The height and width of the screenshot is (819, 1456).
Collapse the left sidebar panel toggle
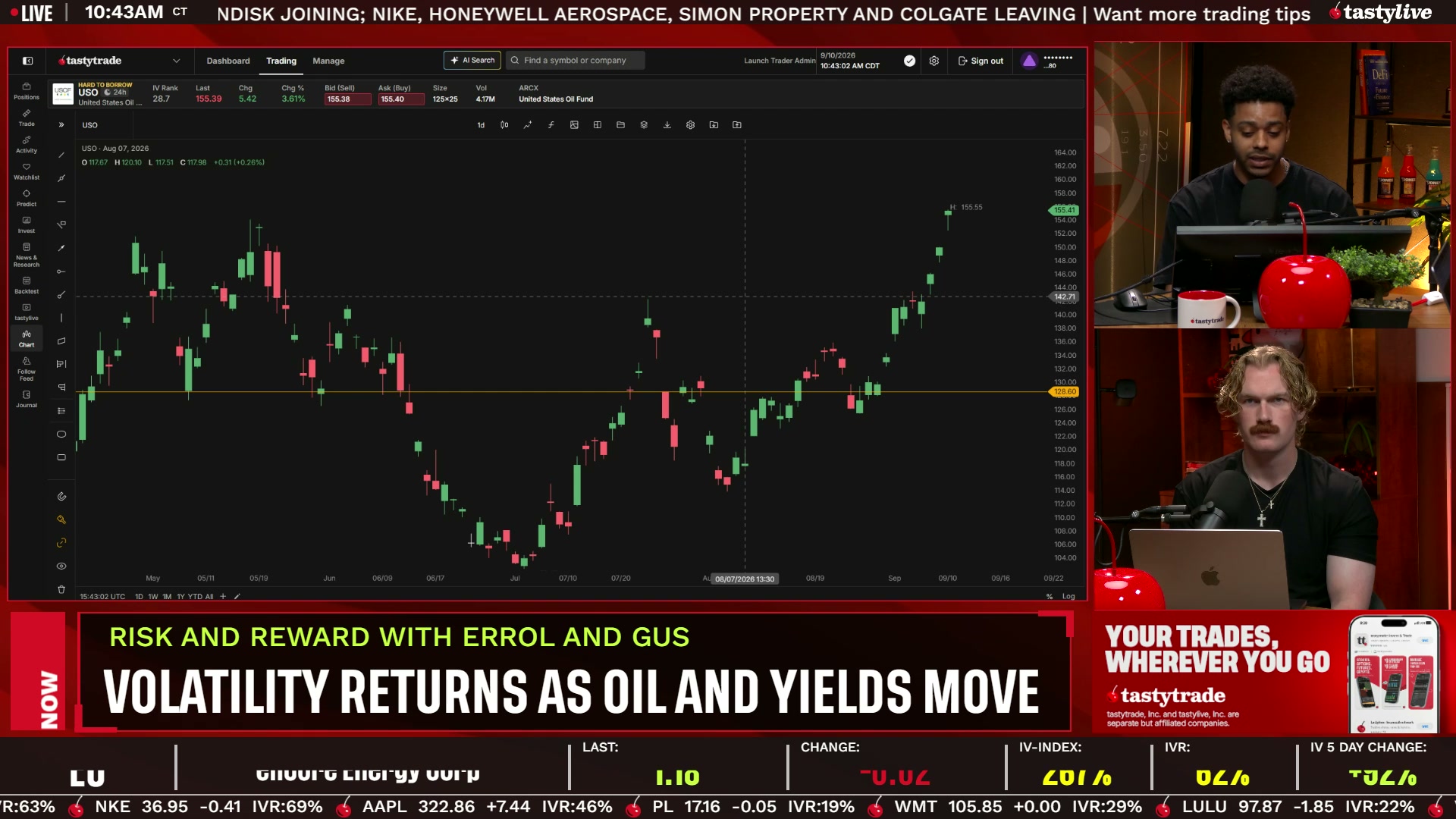point(27,61)
